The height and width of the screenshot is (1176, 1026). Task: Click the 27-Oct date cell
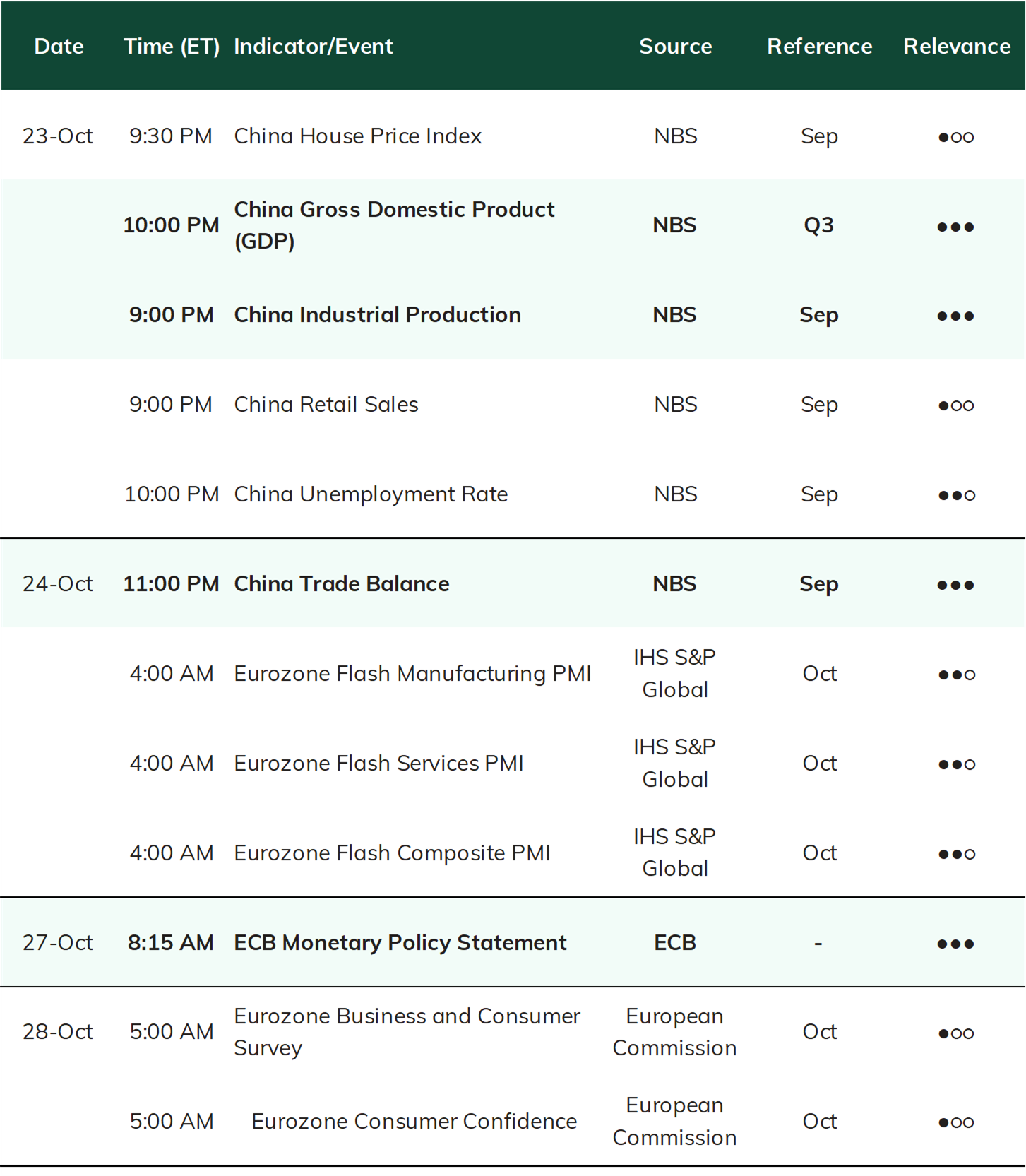point(58,943)
